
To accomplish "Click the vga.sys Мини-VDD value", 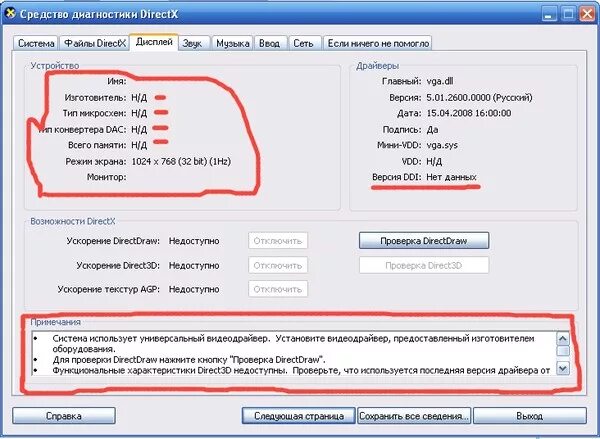I will tap(442, 145).
